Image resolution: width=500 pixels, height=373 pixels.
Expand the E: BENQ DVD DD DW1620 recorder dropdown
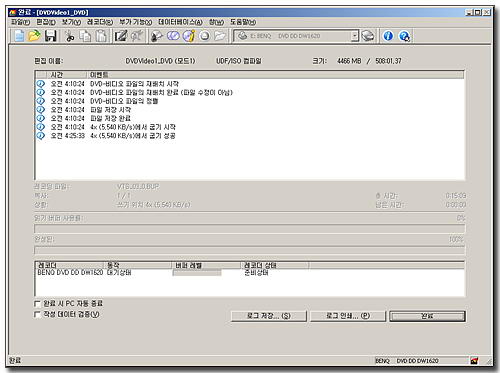point(355,36)
